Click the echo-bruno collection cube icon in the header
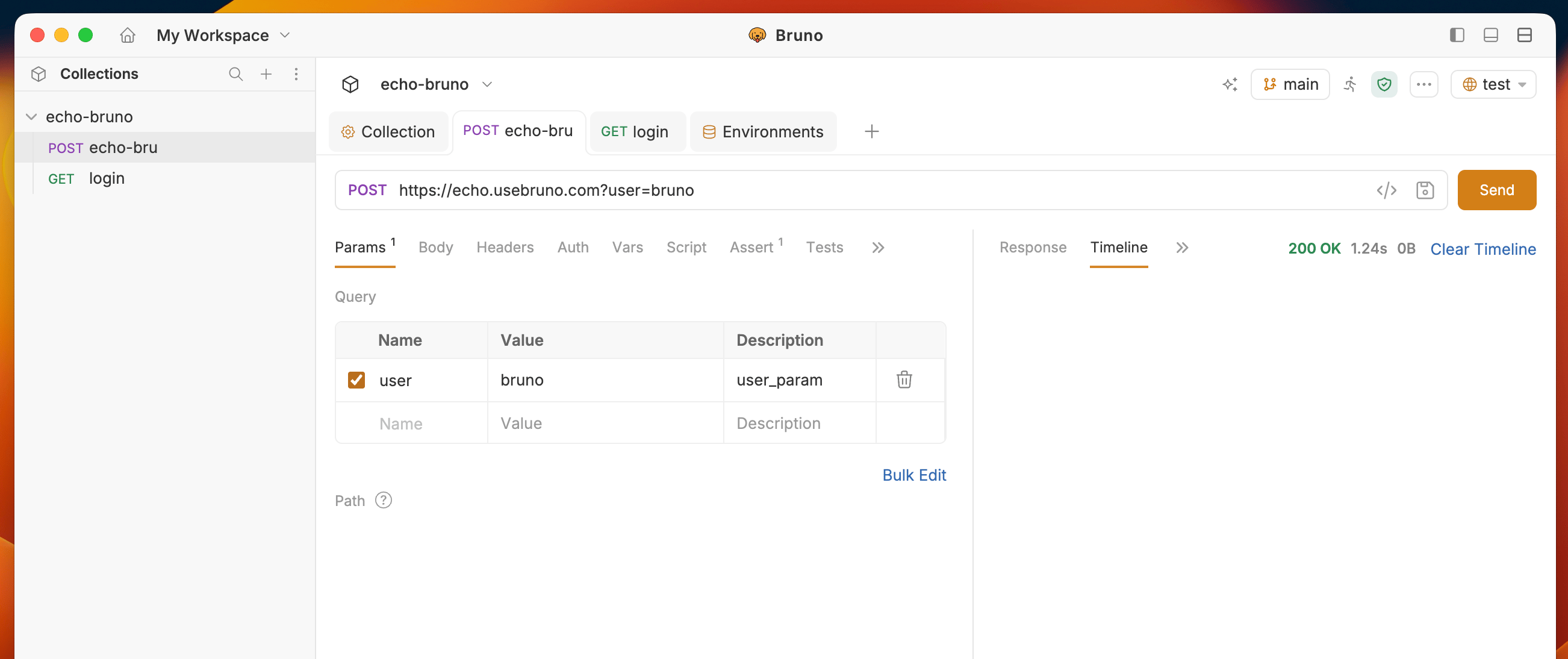Viewport: 1568px width, 659px height. point(350,85)
